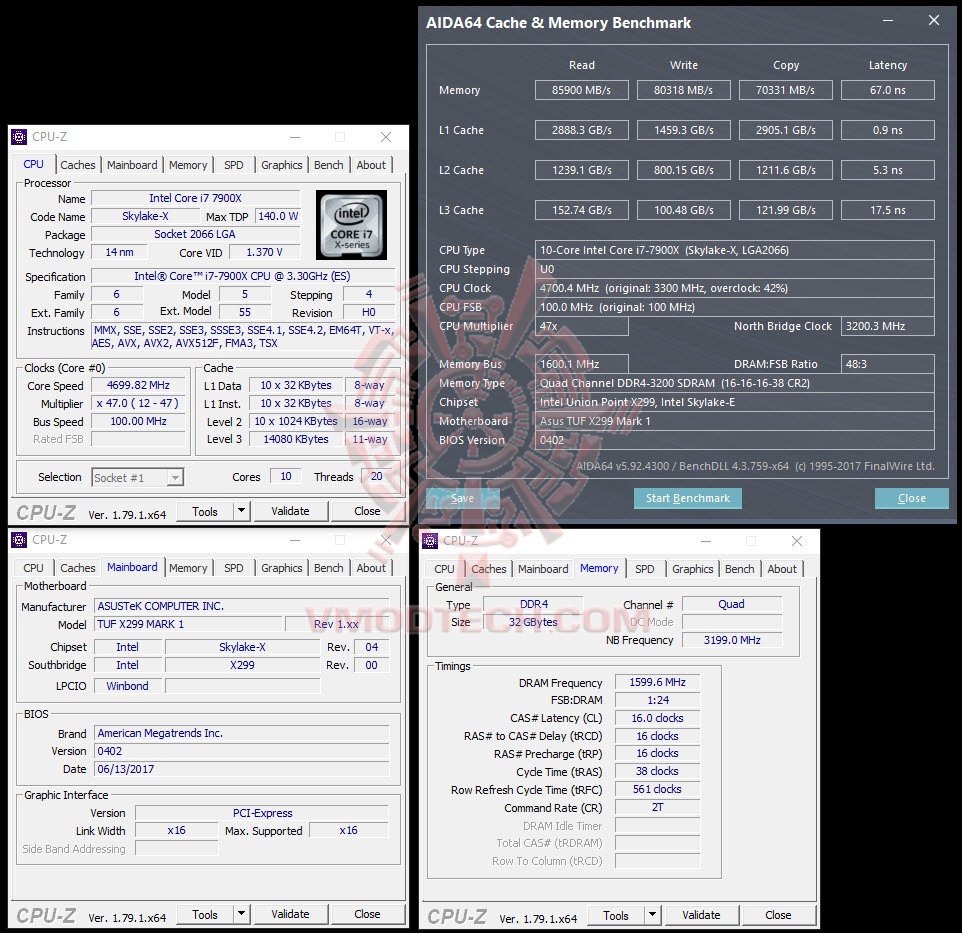Viewport: 962px width, 933px height.
Task: Open About tab in top-left CPU-Z window
Action: coord(371,165)
